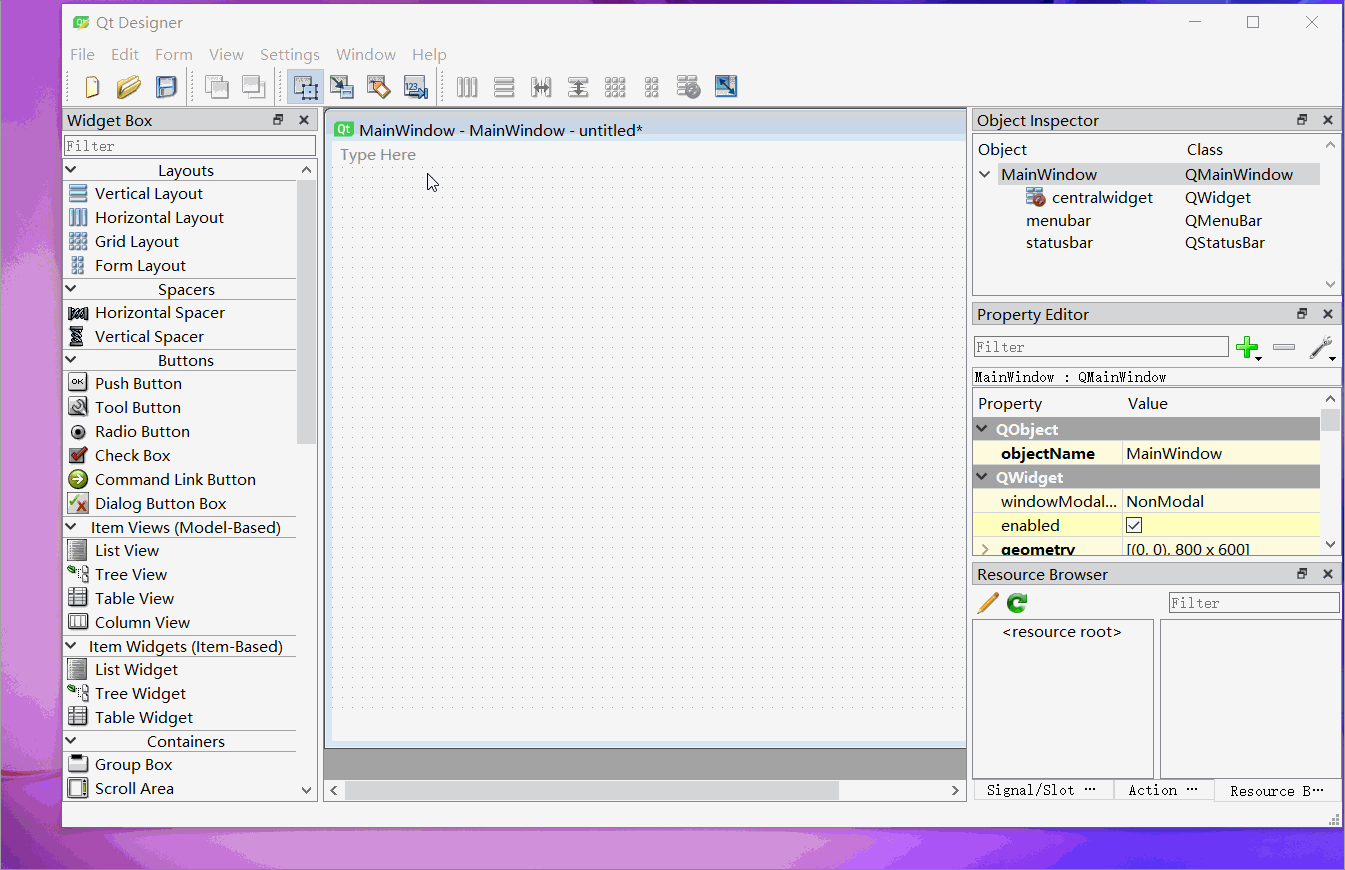Click the Push Button widget icon

[x=78, y=383]
